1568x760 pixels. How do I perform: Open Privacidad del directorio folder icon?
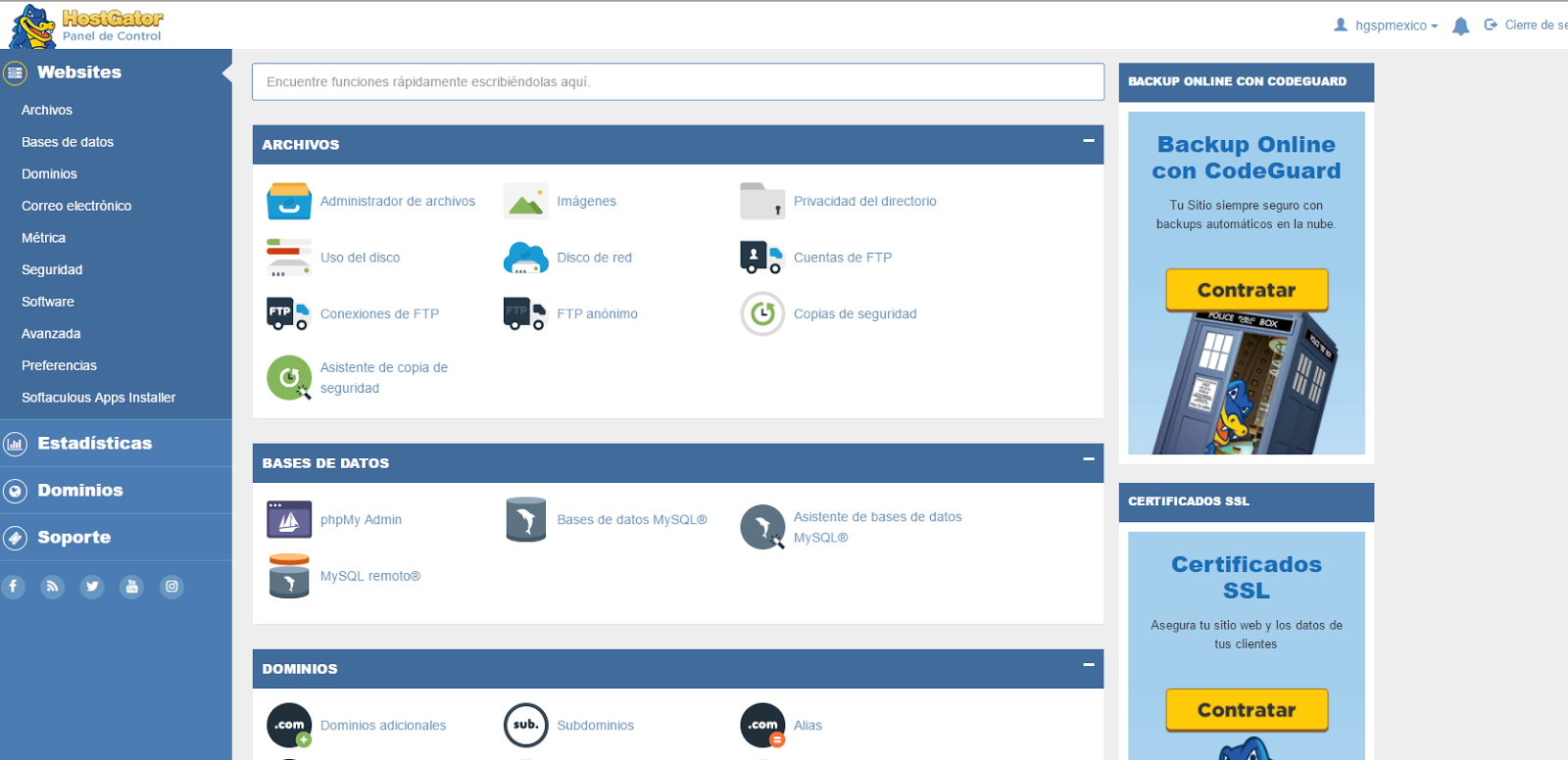point(762,201)
